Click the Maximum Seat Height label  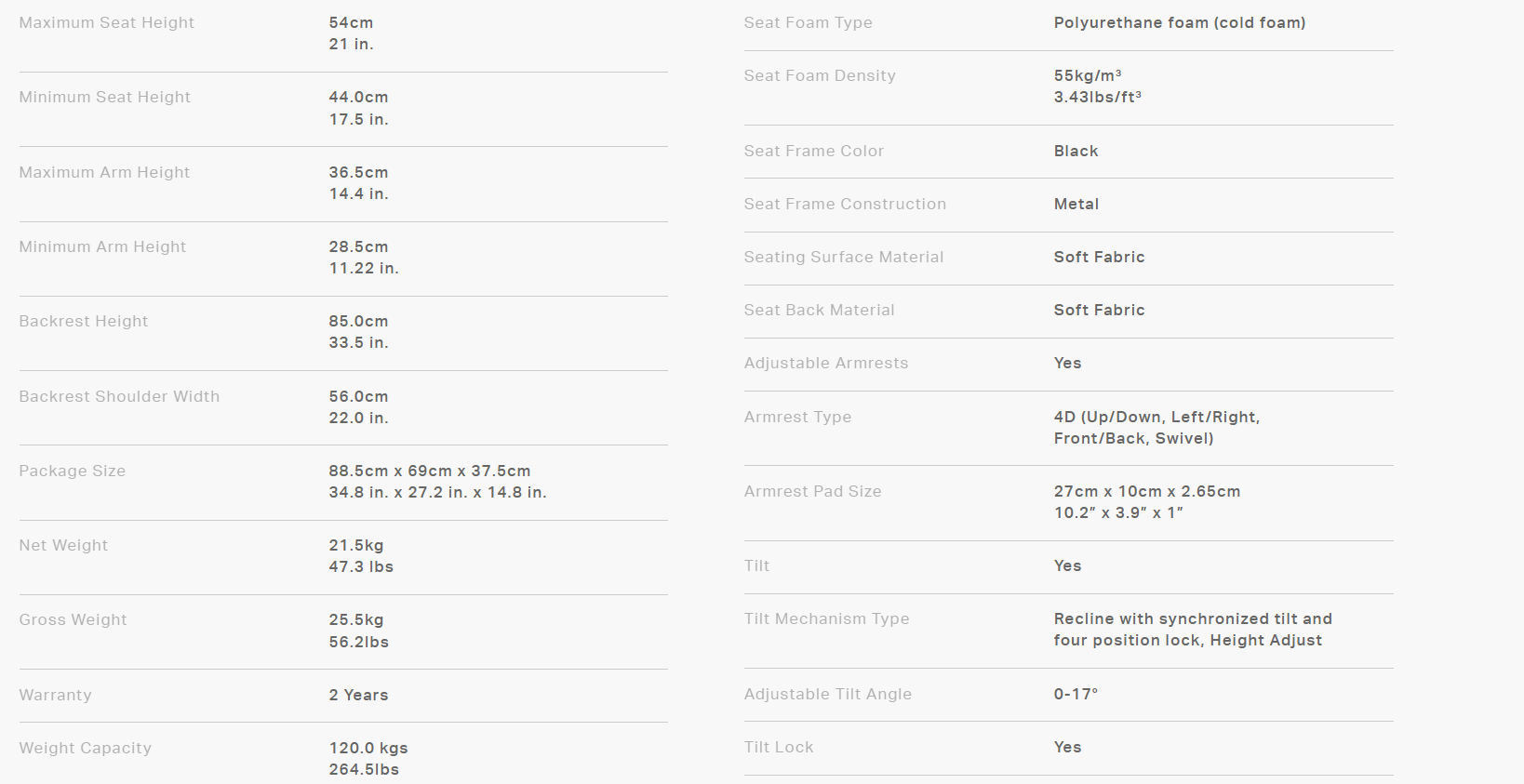point(106,22)
